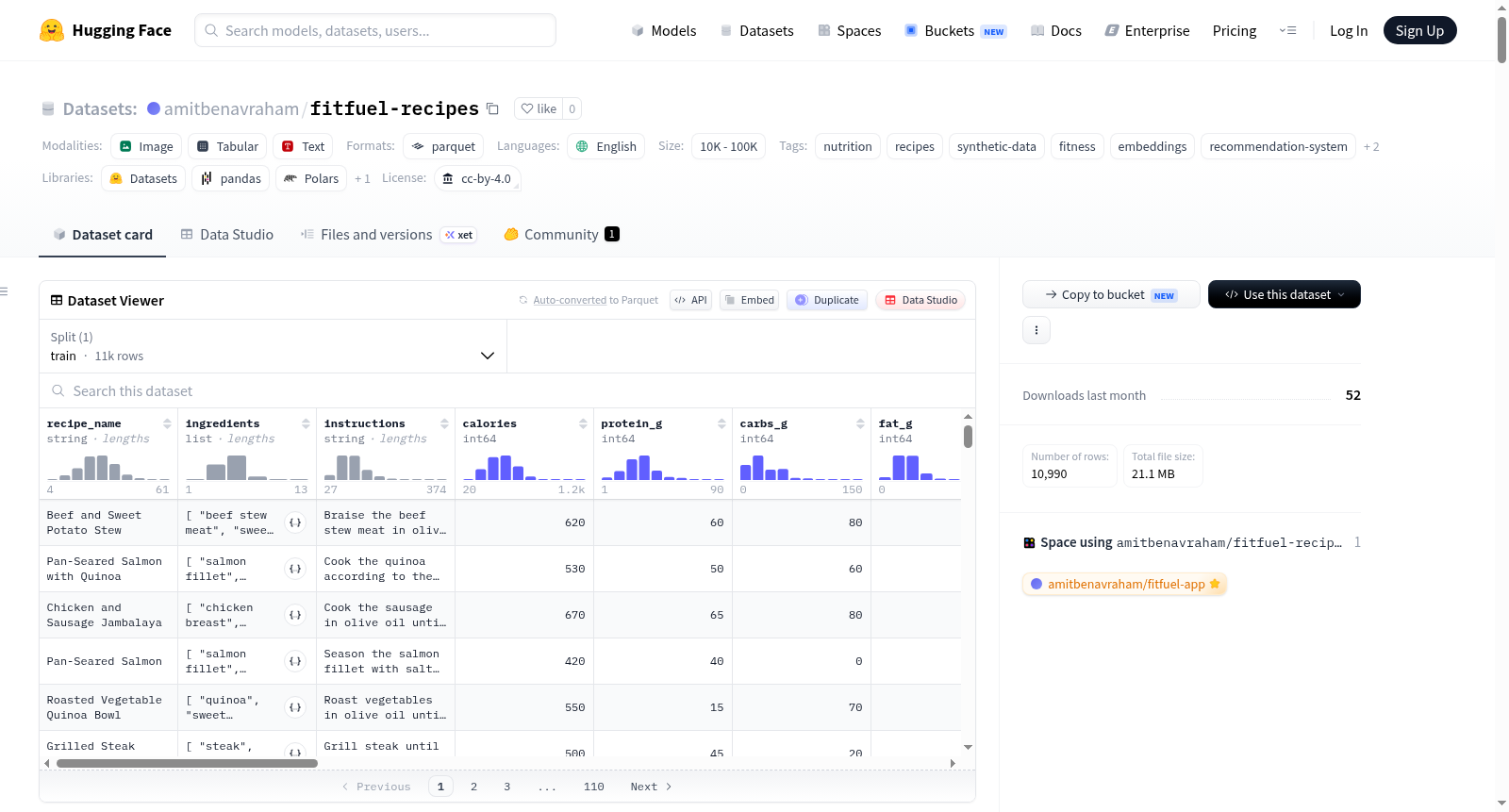Go to Spaces in the top navigation
Image resolution: width=1509 pixels, height=812 pixels.
[850, 30]
